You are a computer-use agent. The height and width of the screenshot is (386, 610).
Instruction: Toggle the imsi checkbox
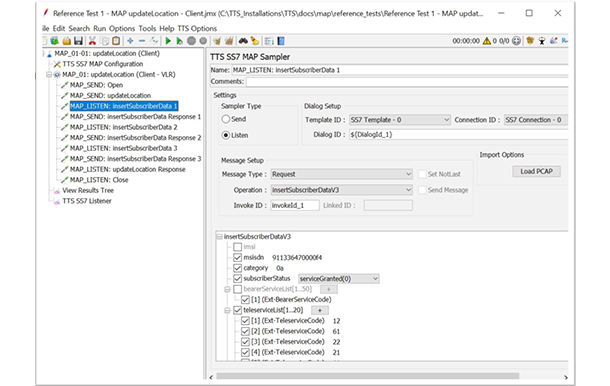237,247
